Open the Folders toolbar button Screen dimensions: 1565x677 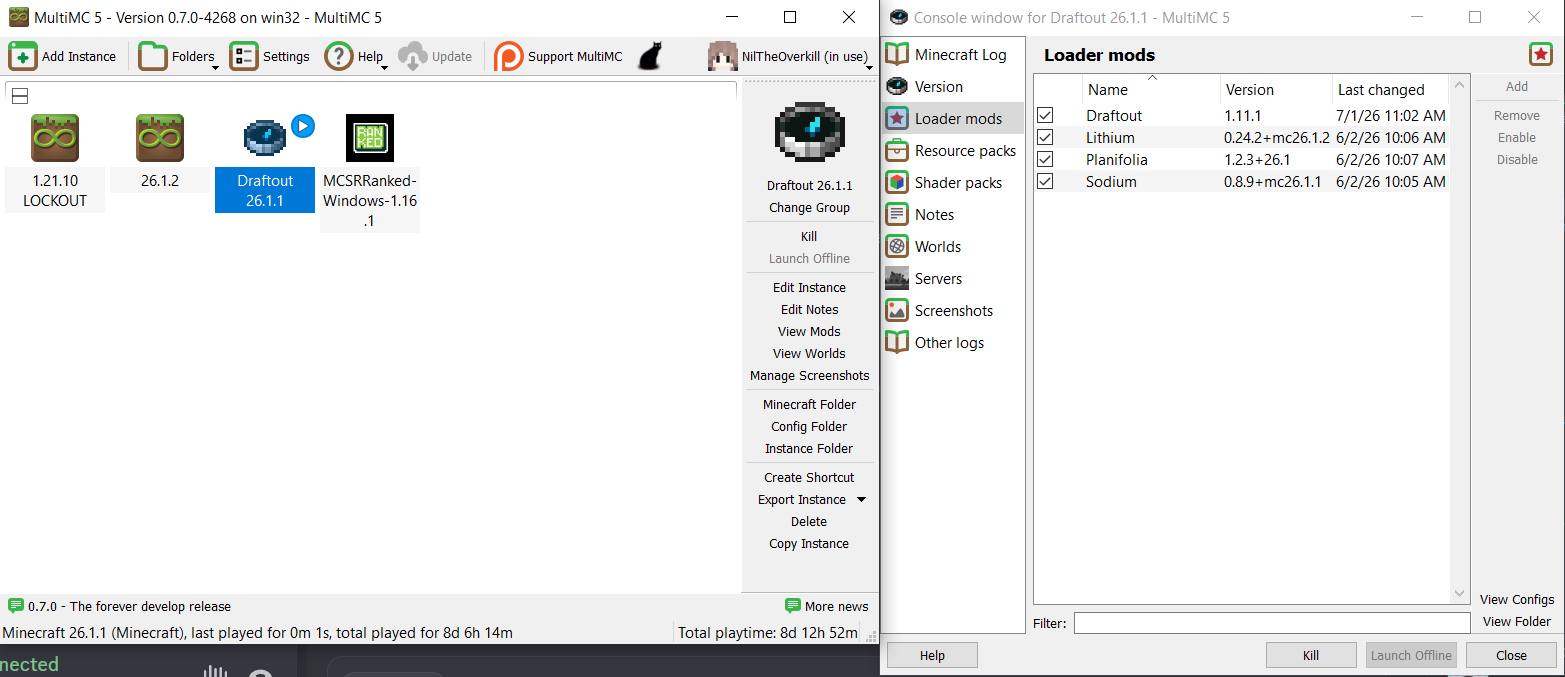[175, 57]
